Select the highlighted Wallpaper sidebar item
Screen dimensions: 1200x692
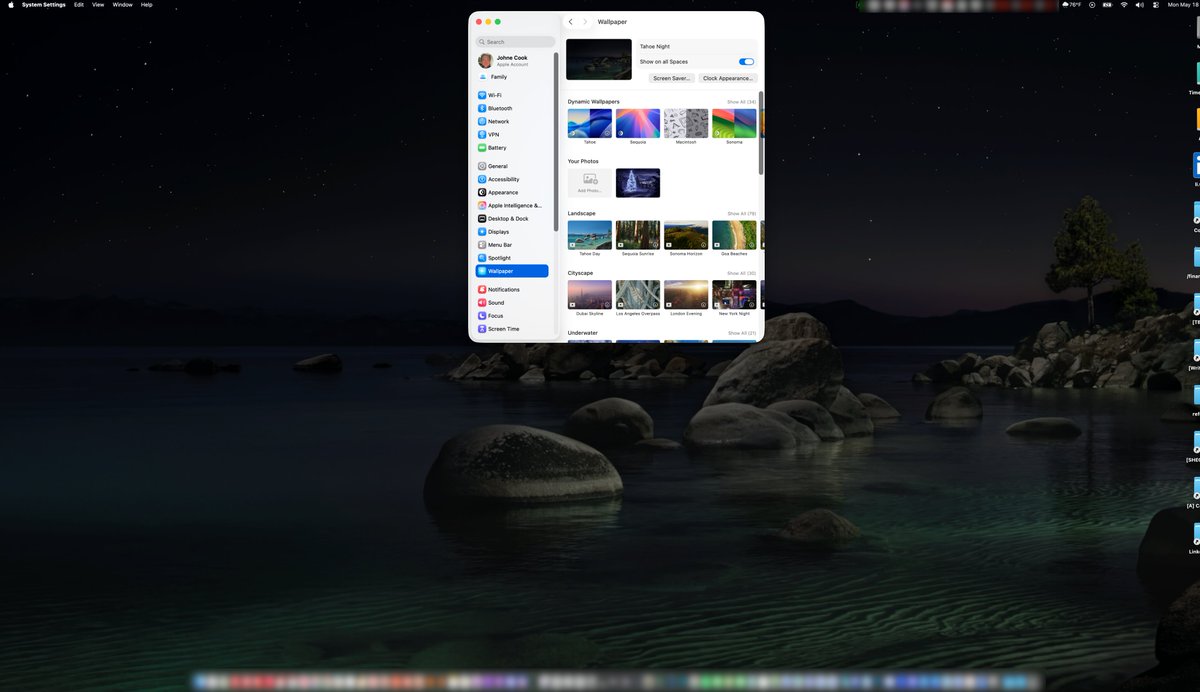512,271
